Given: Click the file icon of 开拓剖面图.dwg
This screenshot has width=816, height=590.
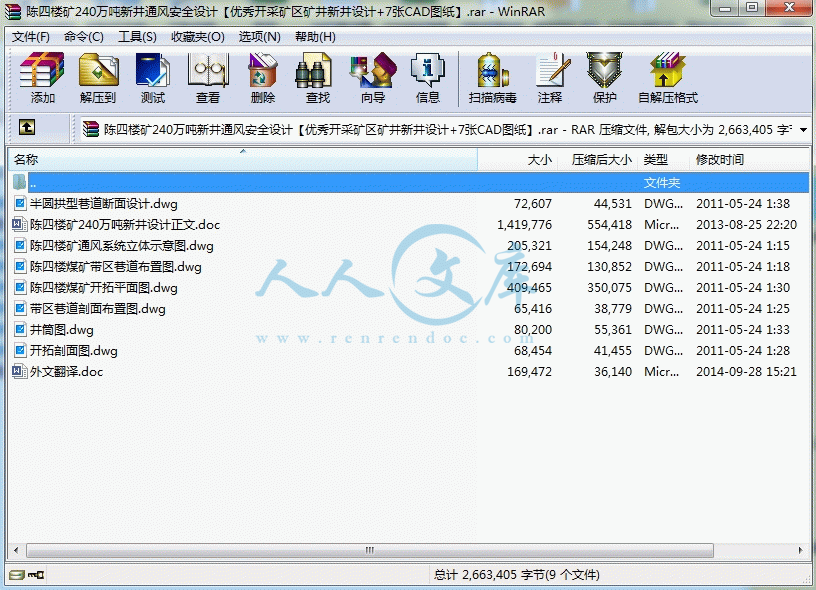Looking at the screenshot, I should click(20, 350).
